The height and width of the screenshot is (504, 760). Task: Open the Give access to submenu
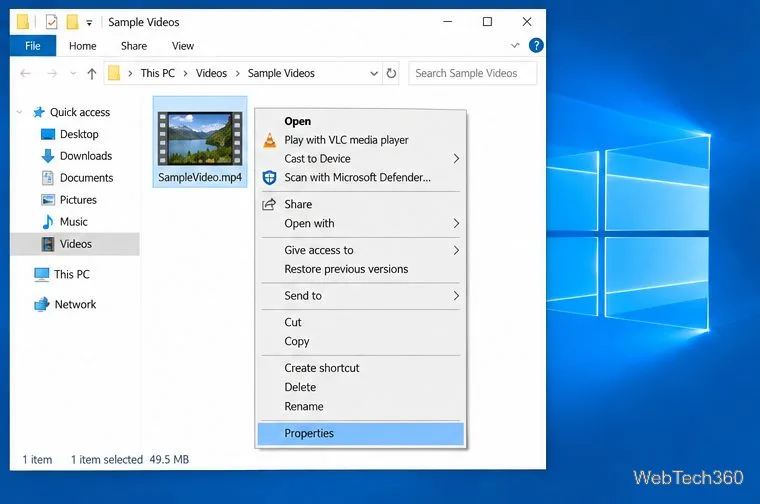361,250
